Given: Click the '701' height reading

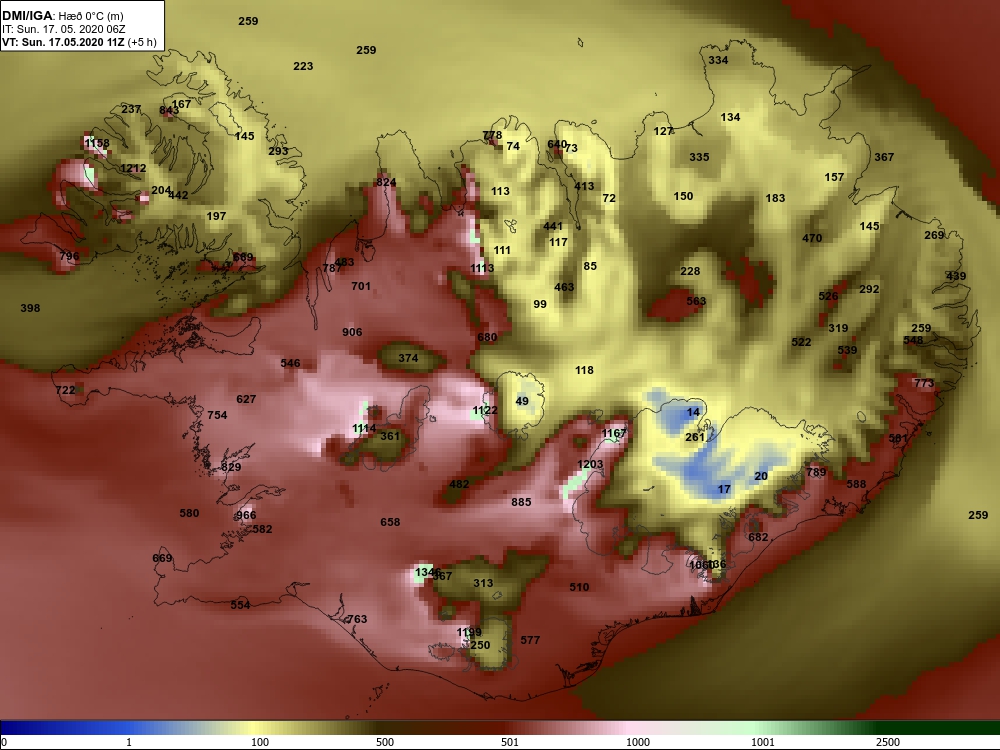Looking at the screenshot, I should click(x=360, y=286).
